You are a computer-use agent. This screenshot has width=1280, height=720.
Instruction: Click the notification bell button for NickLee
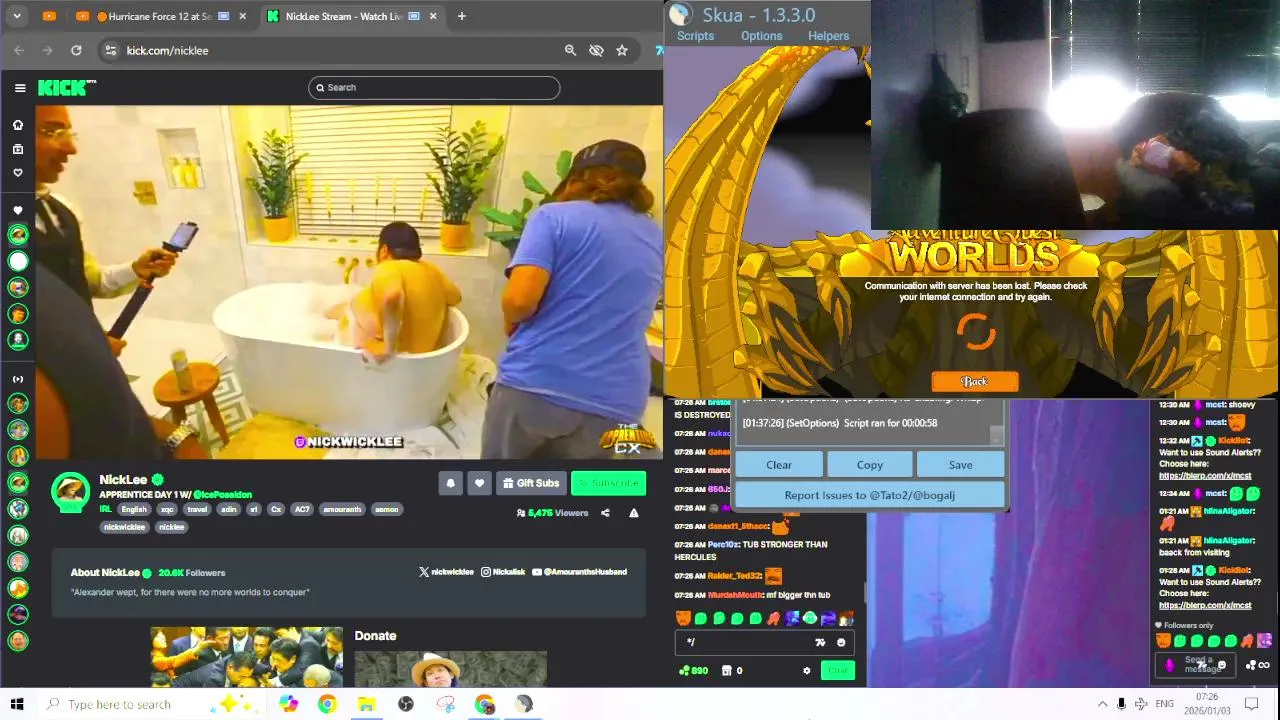450,483
